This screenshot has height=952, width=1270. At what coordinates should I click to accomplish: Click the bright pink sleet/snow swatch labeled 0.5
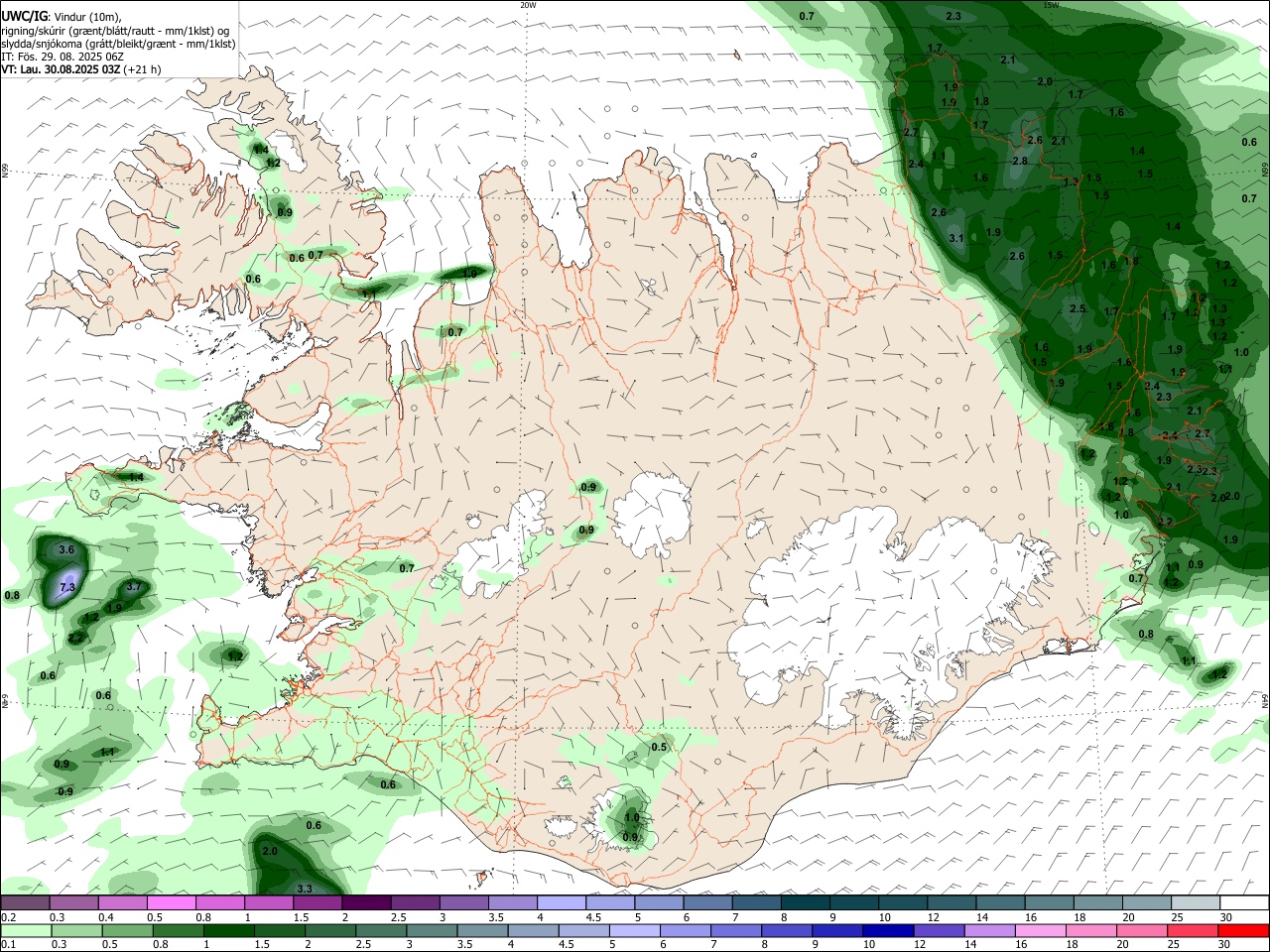click(x=171, y=902)
